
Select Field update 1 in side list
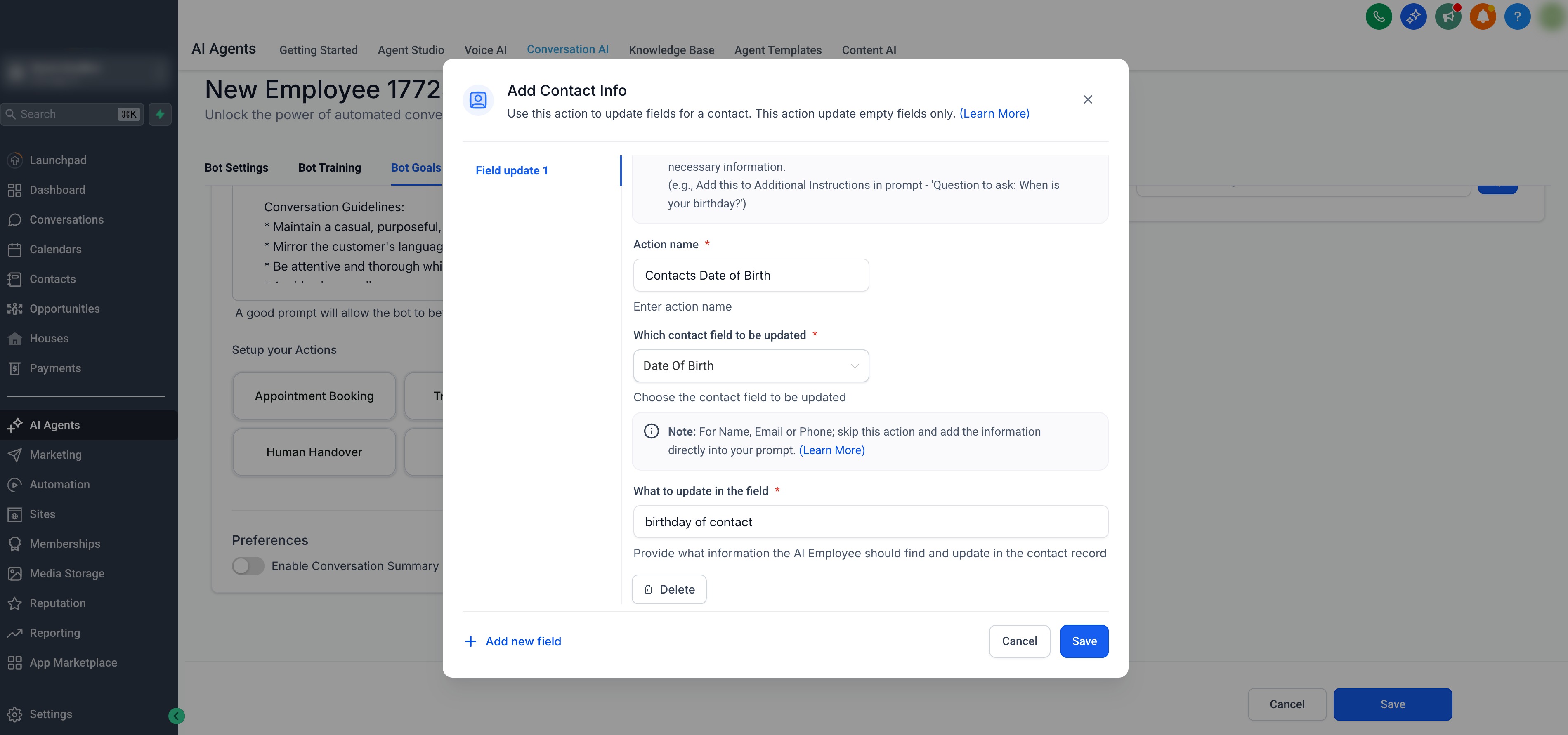coord(511,170)
